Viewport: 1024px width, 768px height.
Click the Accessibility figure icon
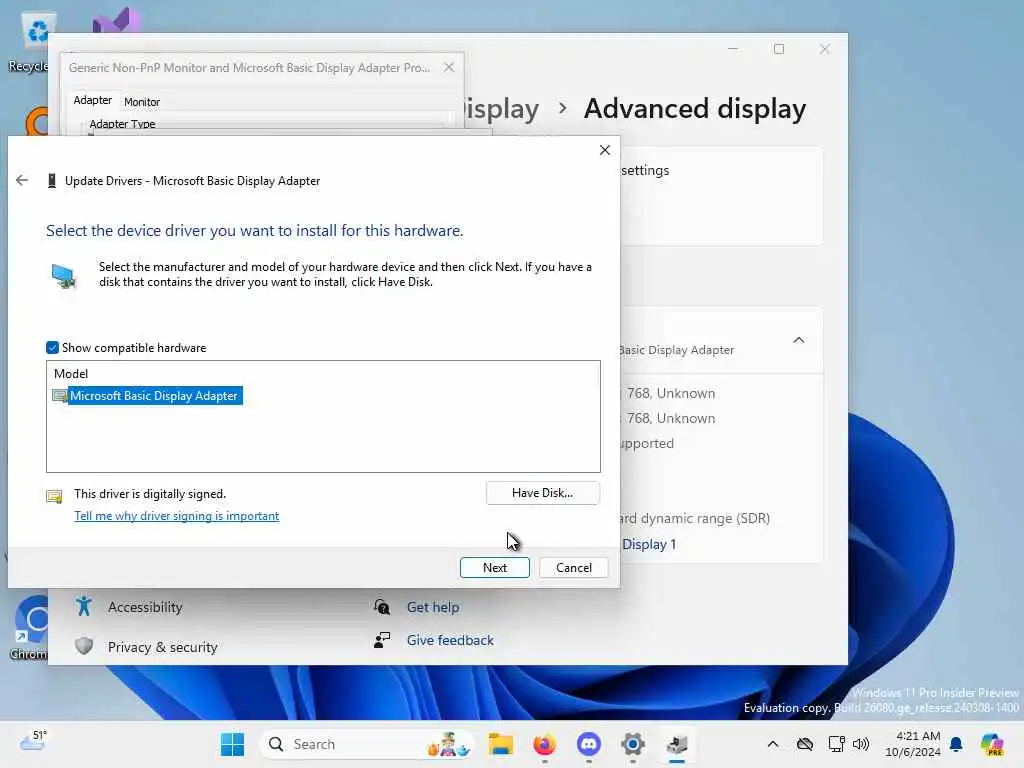pos(84,607)
